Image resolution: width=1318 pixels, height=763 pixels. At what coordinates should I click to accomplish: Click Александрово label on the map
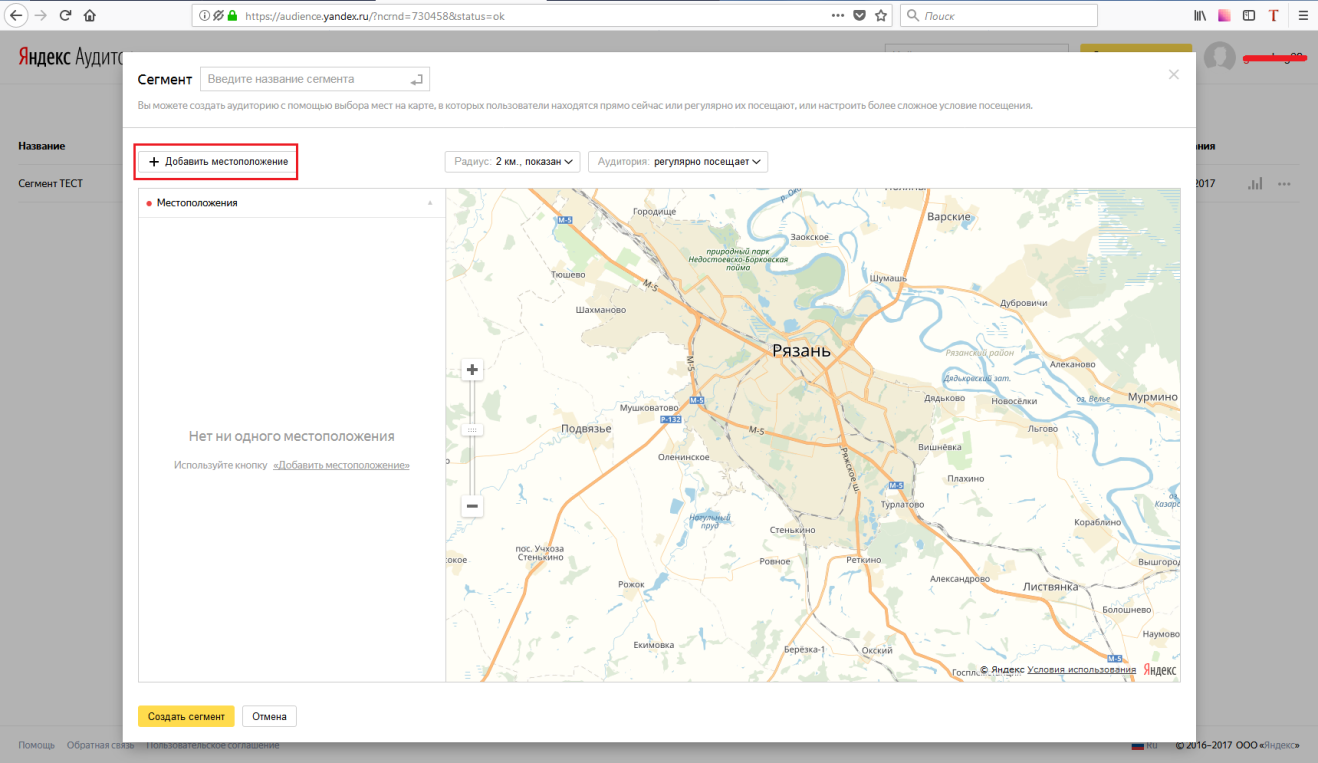point(960,579)
